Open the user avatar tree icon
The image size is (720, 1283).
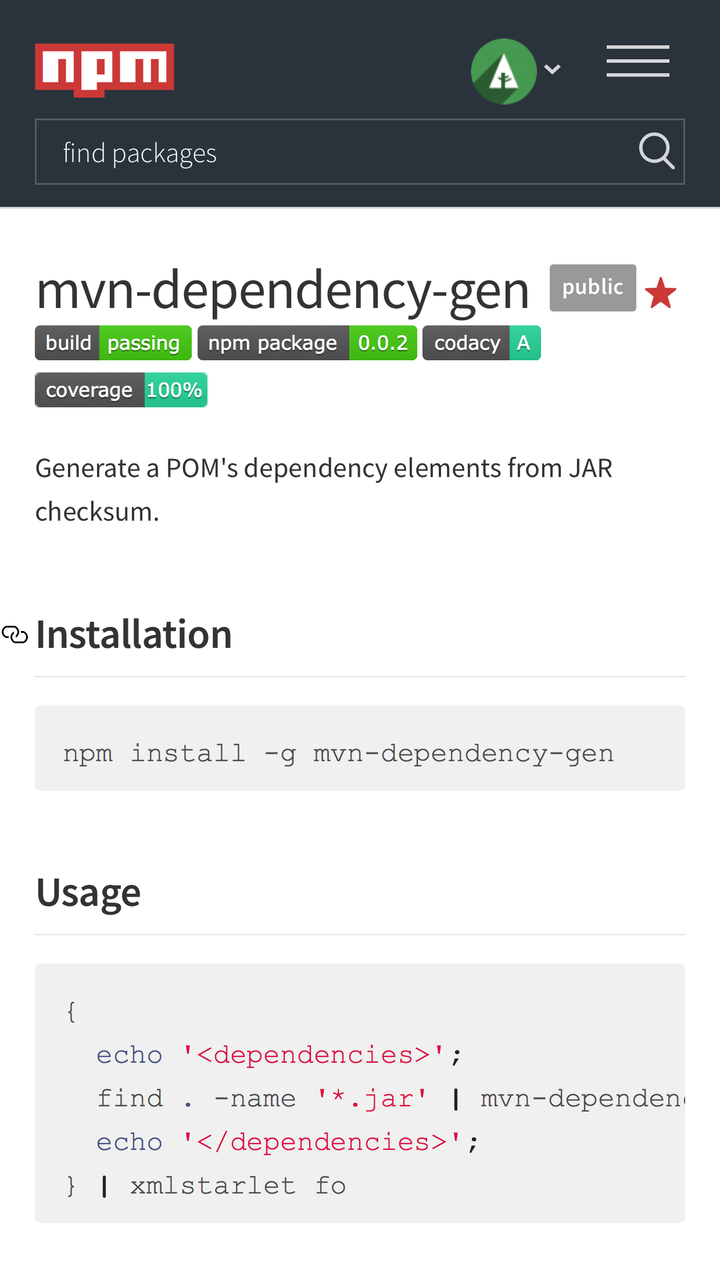tap(504, 71)
